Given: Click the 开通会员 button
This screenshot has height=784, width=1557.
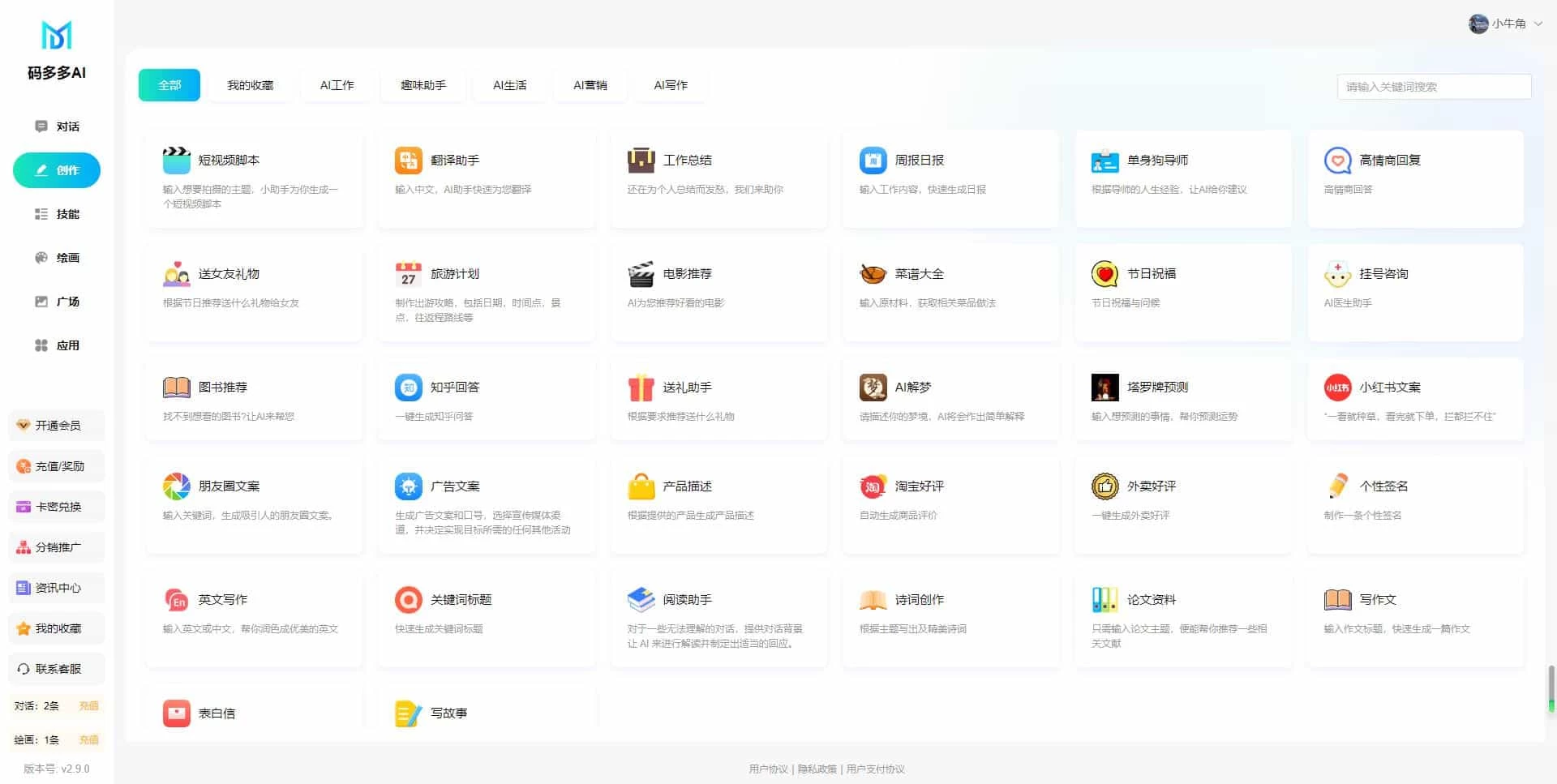Looking at the screenshot, I should [x=57, y=426].
